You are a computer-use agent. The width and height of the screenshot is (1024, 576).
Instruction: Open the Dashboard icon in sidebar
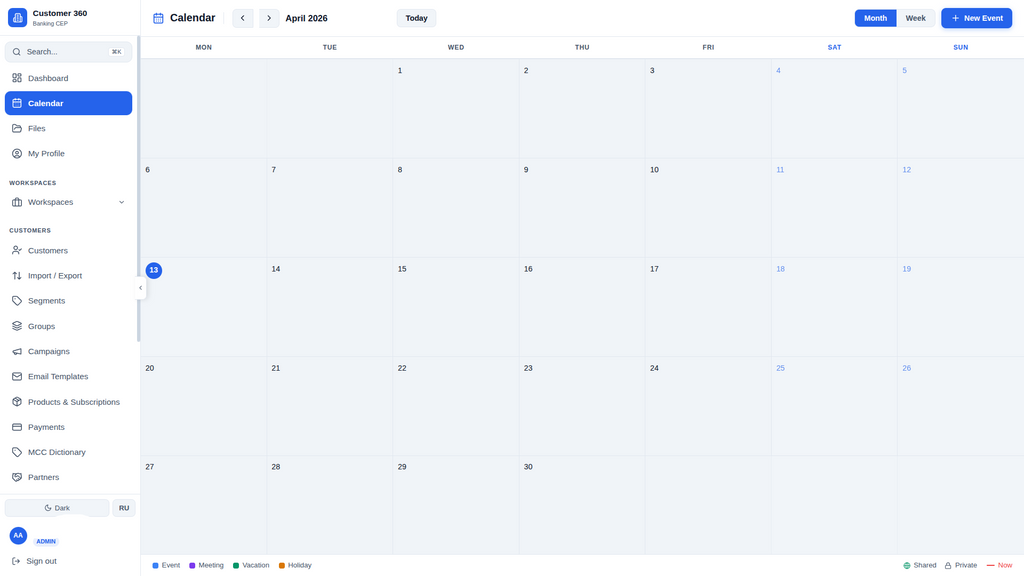[x=17, y=78]
